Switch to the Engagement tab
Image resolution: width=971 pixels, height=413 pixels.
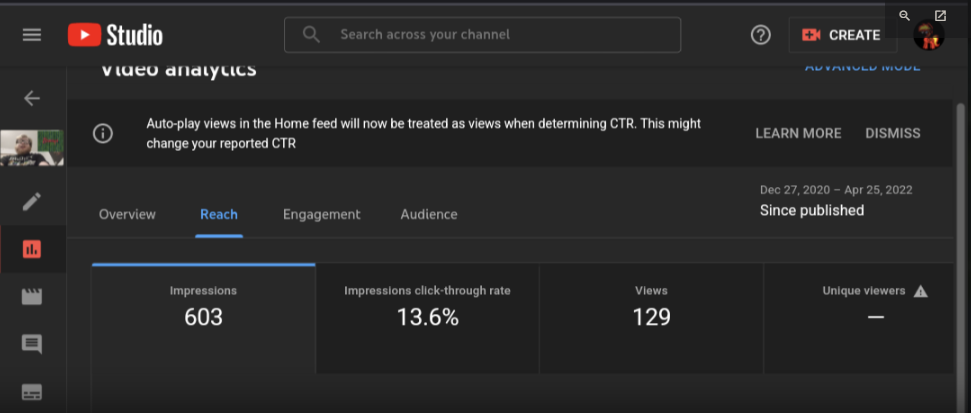[x=321, y=214]
